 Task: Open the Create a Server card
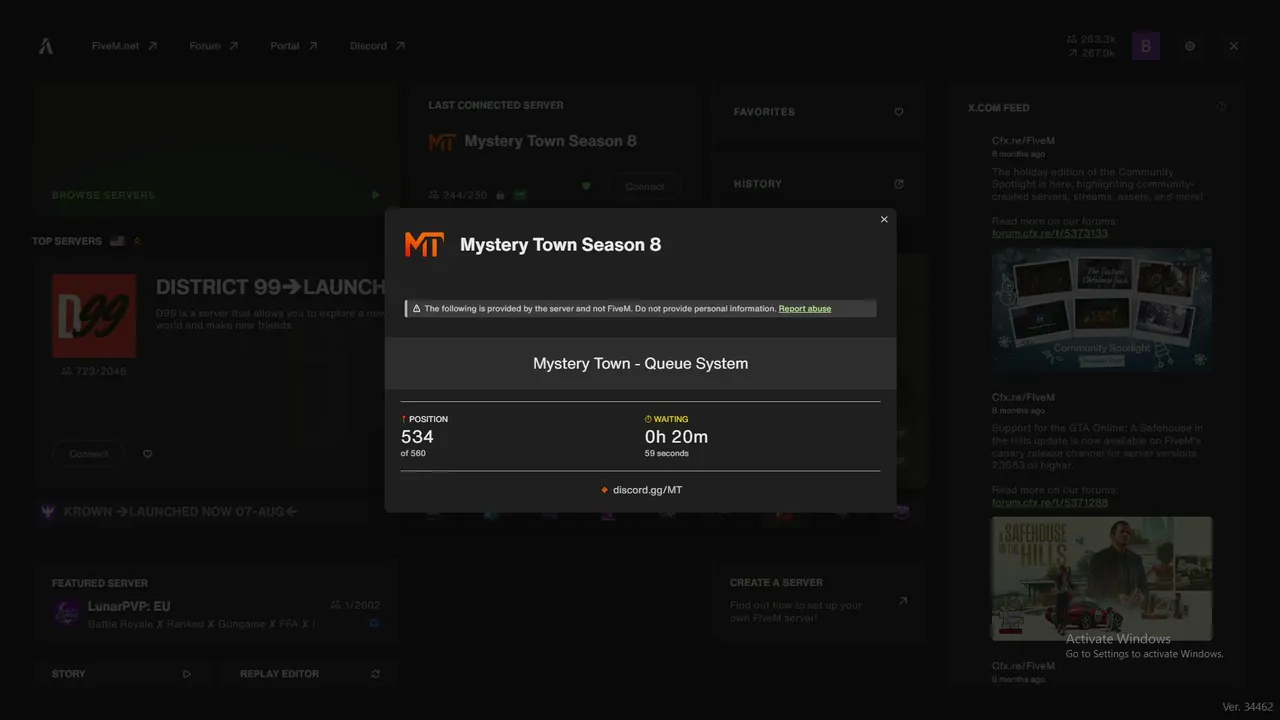tap(819, 602)
